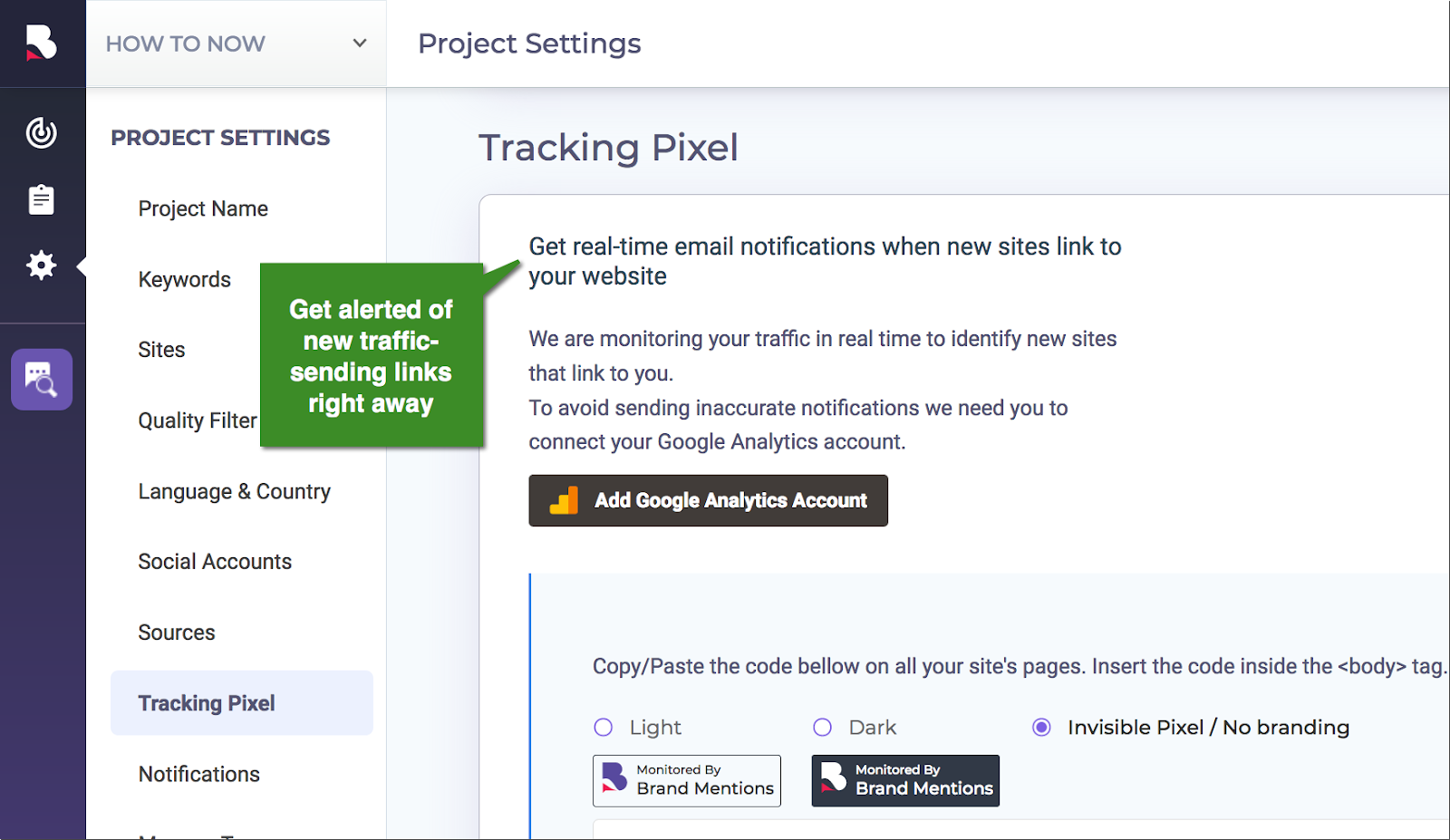
Task: Select the settings gear in the sidebar
Action: 41,266
